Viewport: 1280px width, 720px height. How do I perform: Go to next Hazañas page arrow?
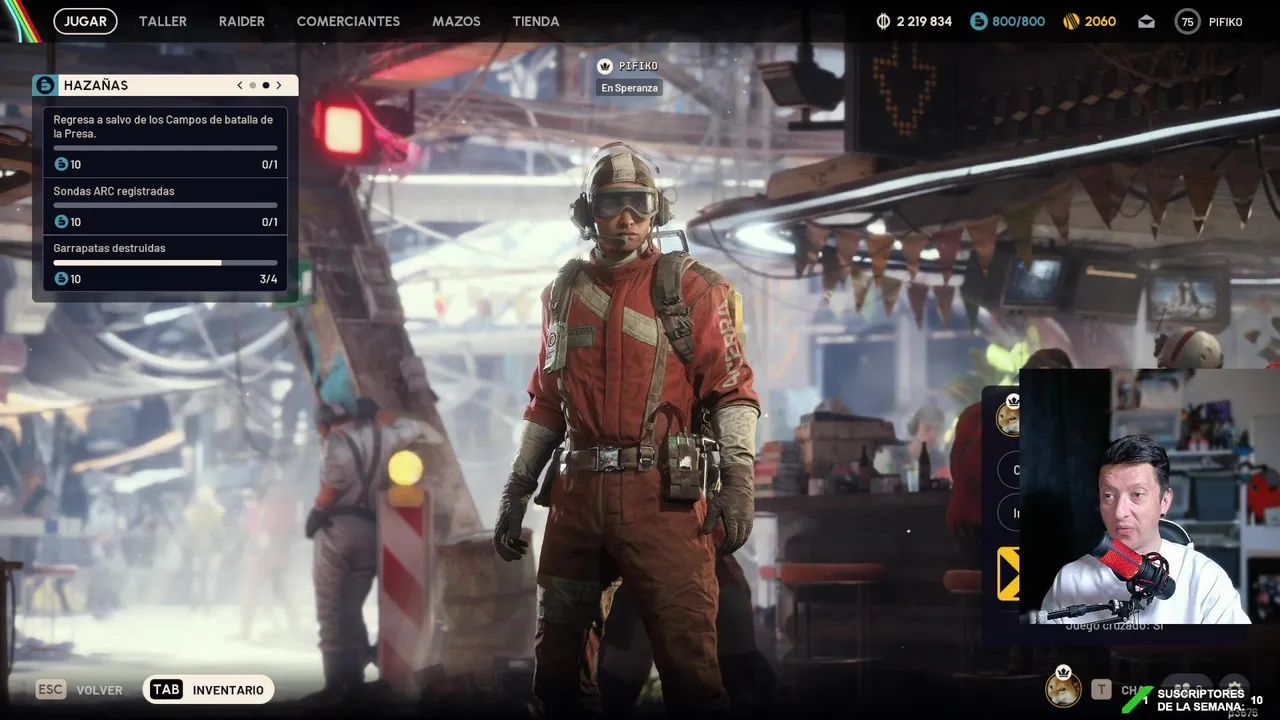(x=279, y=85)
